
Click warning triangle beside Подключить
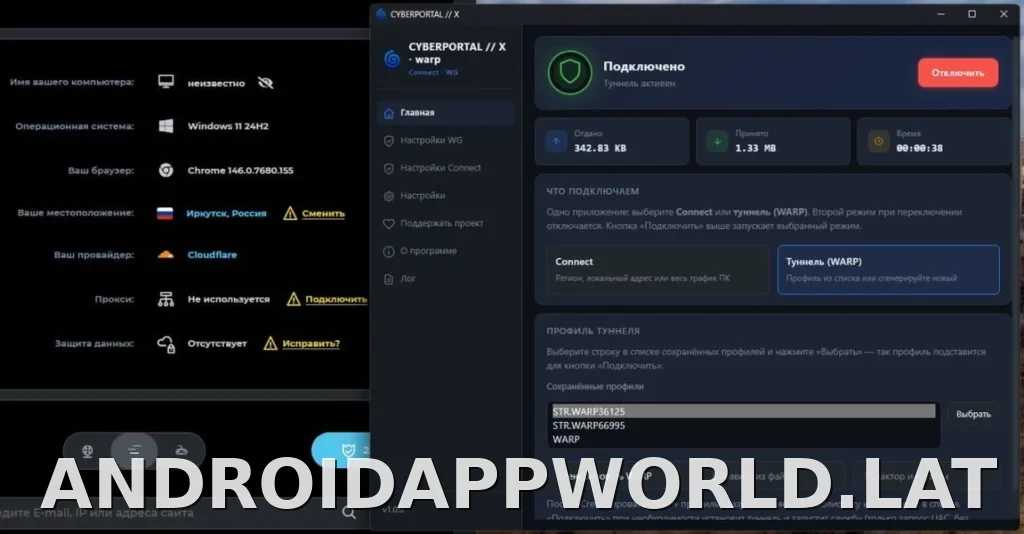click(x=294, y=299)
